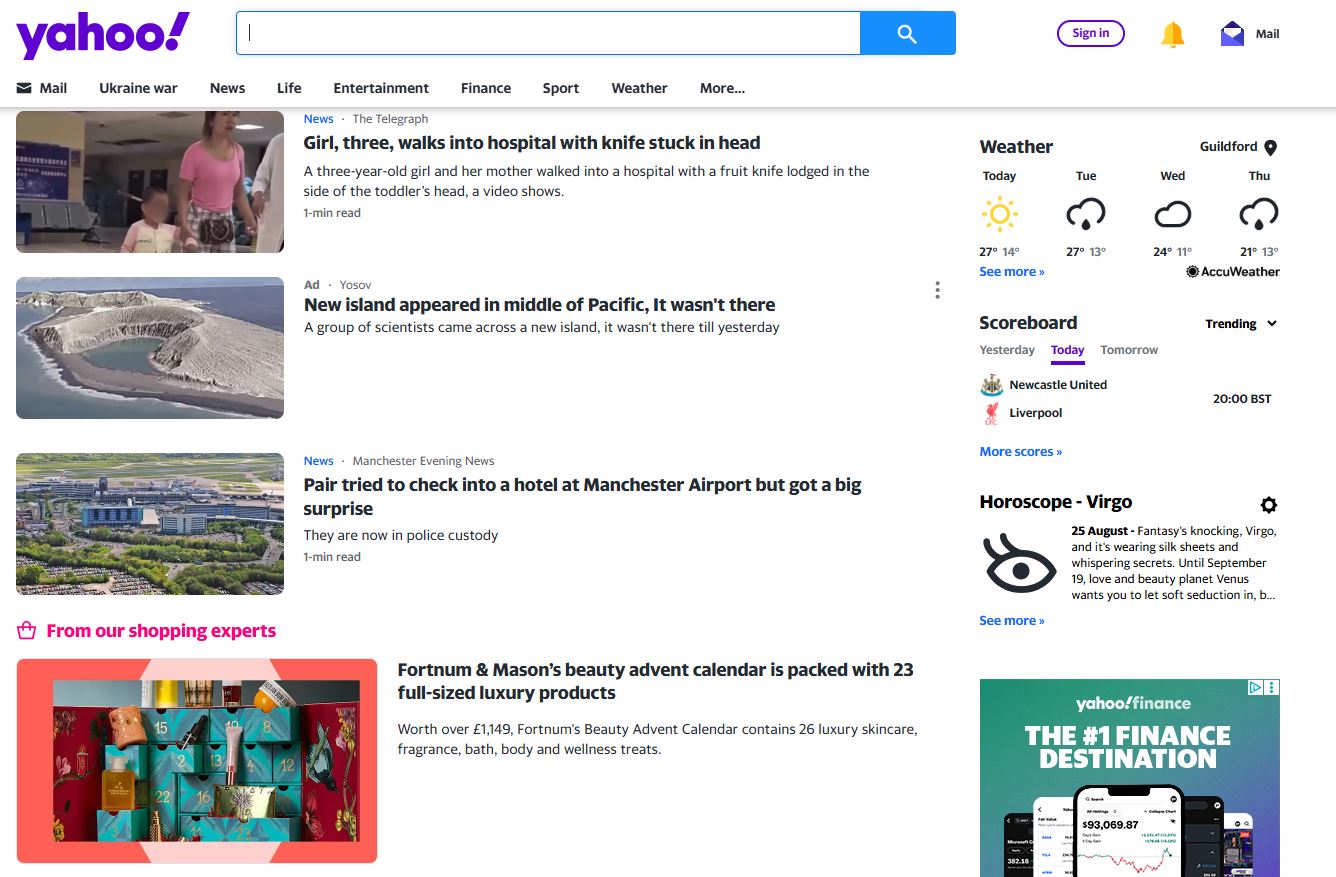Screen dimensions: 1336x877
Task: Open the More... navigation dropdown
Action: pyautogui.click(x=721, y=88)
